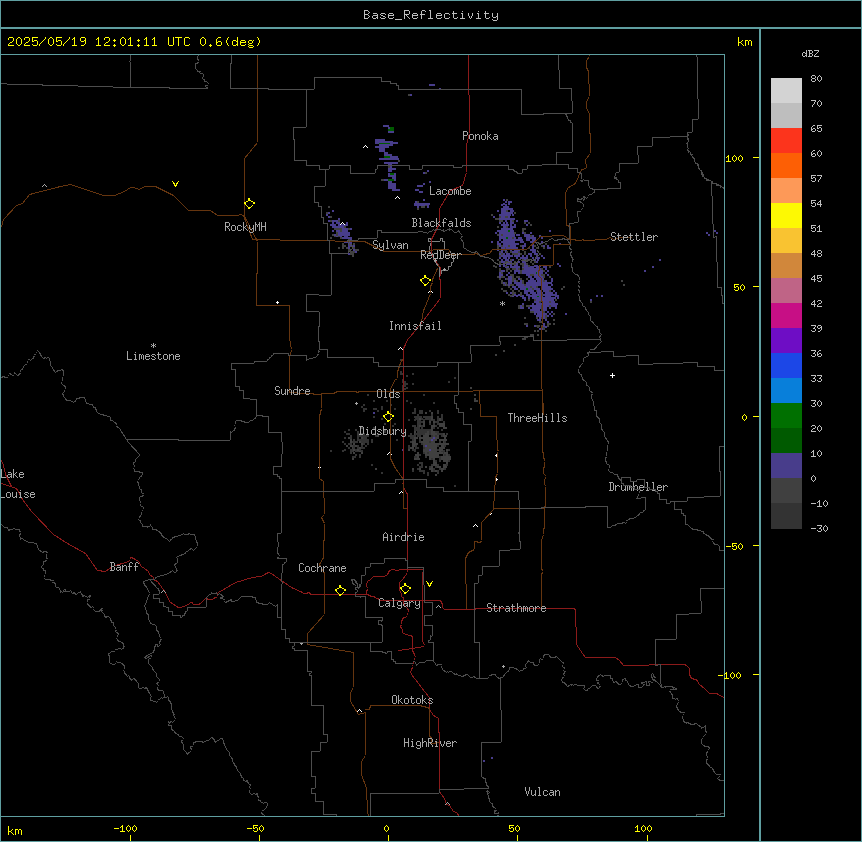Screen dimensions: 862x842
Task: Select the asterisk marker above Limestone
Action: pos(153,346)
